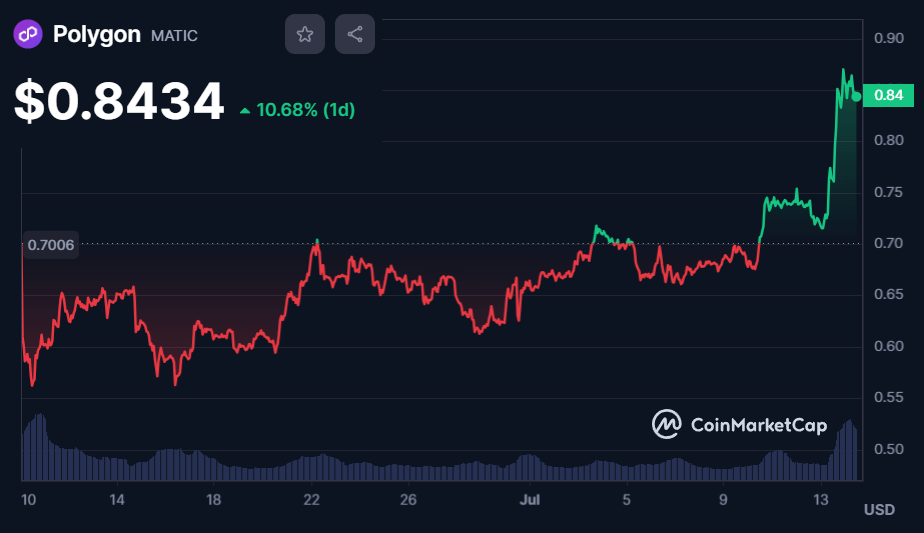Click the 10.68% (1d) change text
The width and height of the screenshot is (924, 533).
[x=306, y=109]
